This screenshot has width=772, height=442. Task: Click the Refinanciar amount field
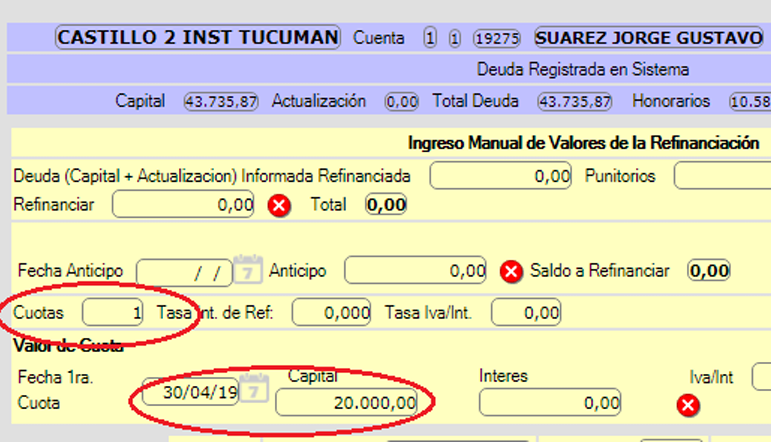point(185,205)
